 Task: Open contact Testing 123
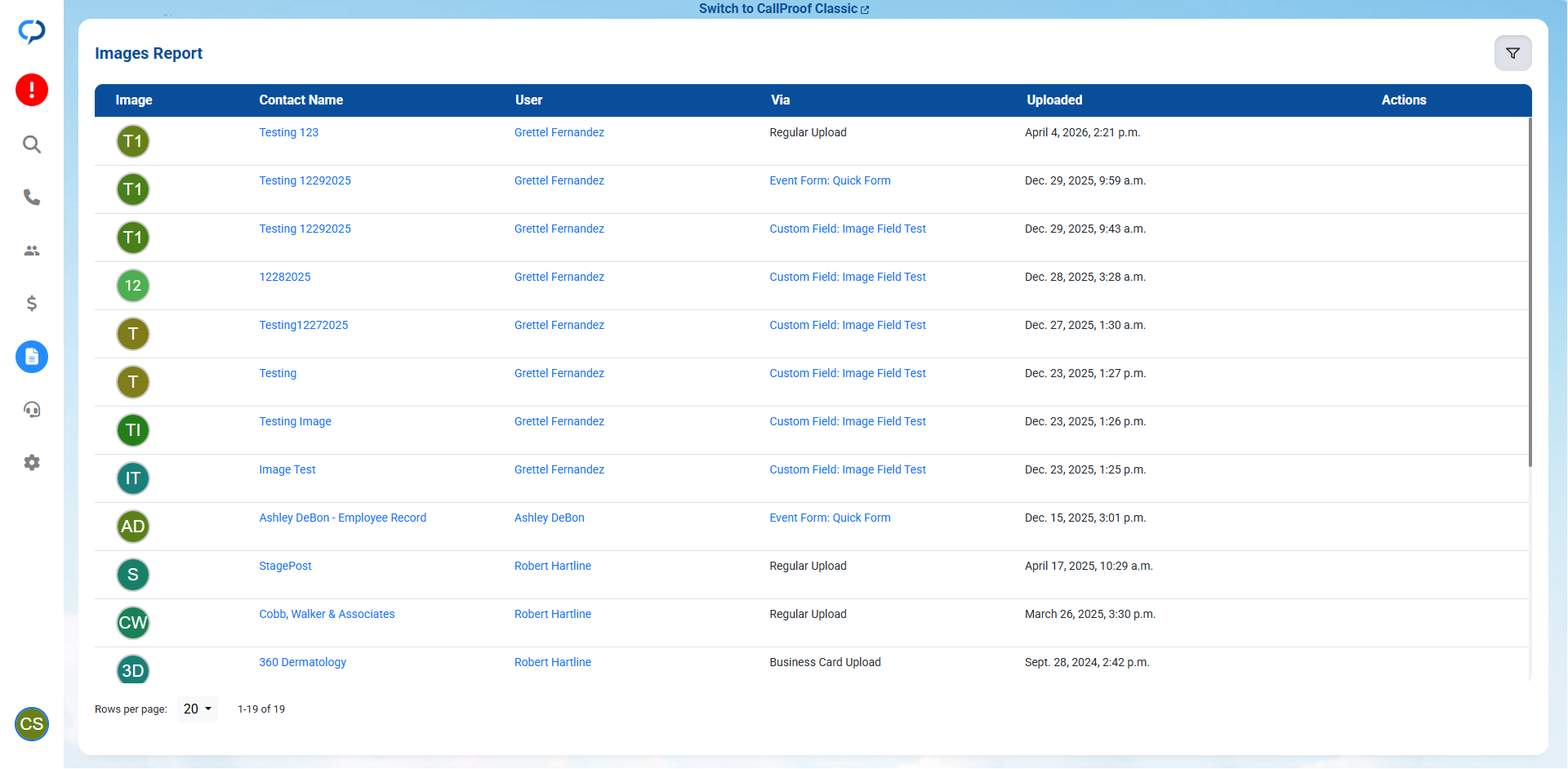(289, 132)
